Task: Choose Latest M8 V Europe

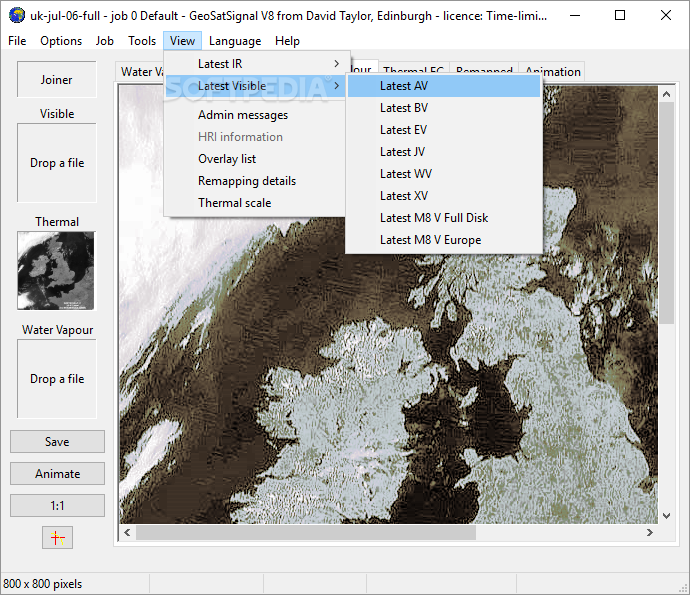Action: coord(444,240)
